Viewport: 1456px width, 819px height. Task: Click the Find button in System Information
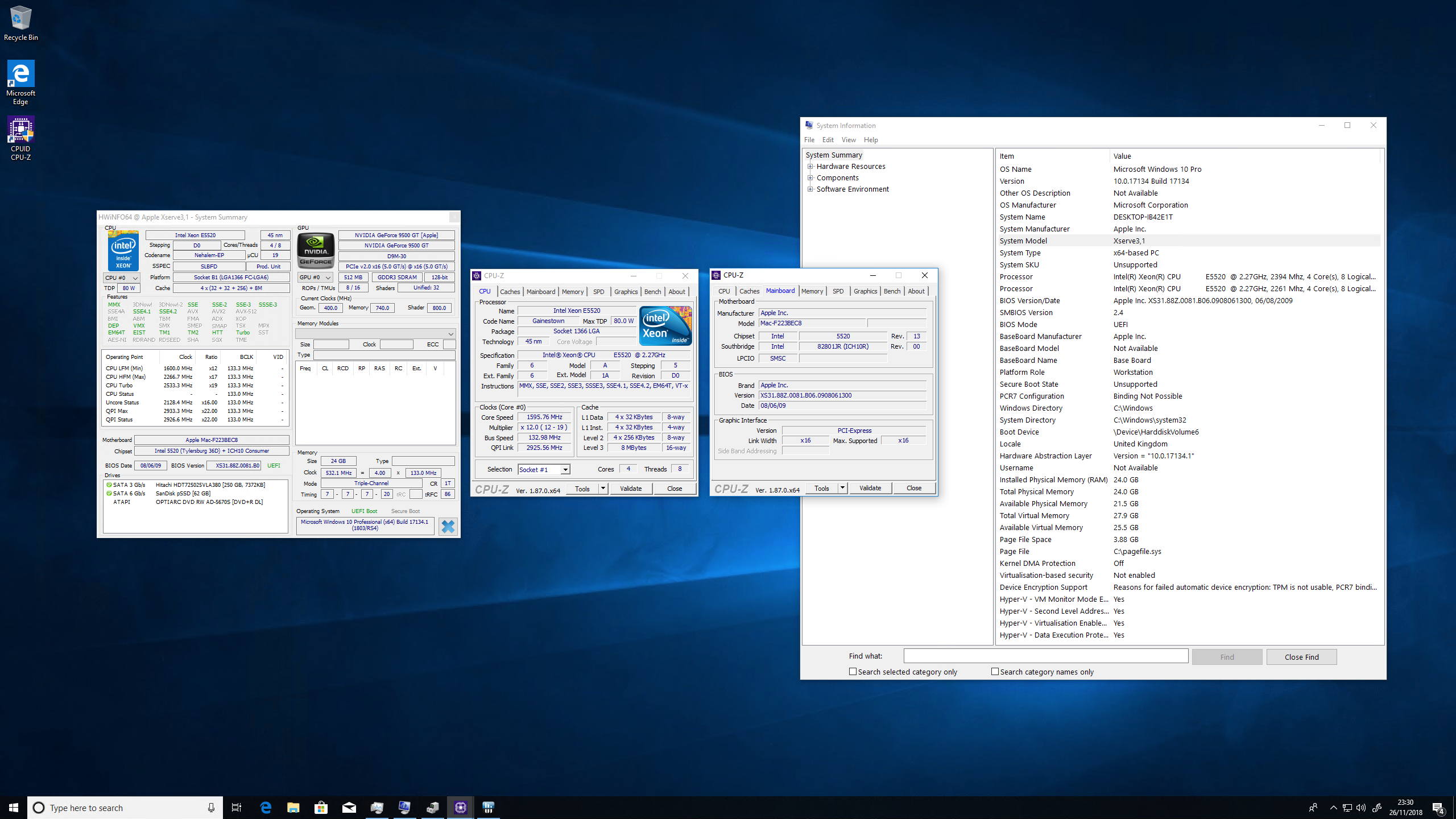(x=1227, y=656)
